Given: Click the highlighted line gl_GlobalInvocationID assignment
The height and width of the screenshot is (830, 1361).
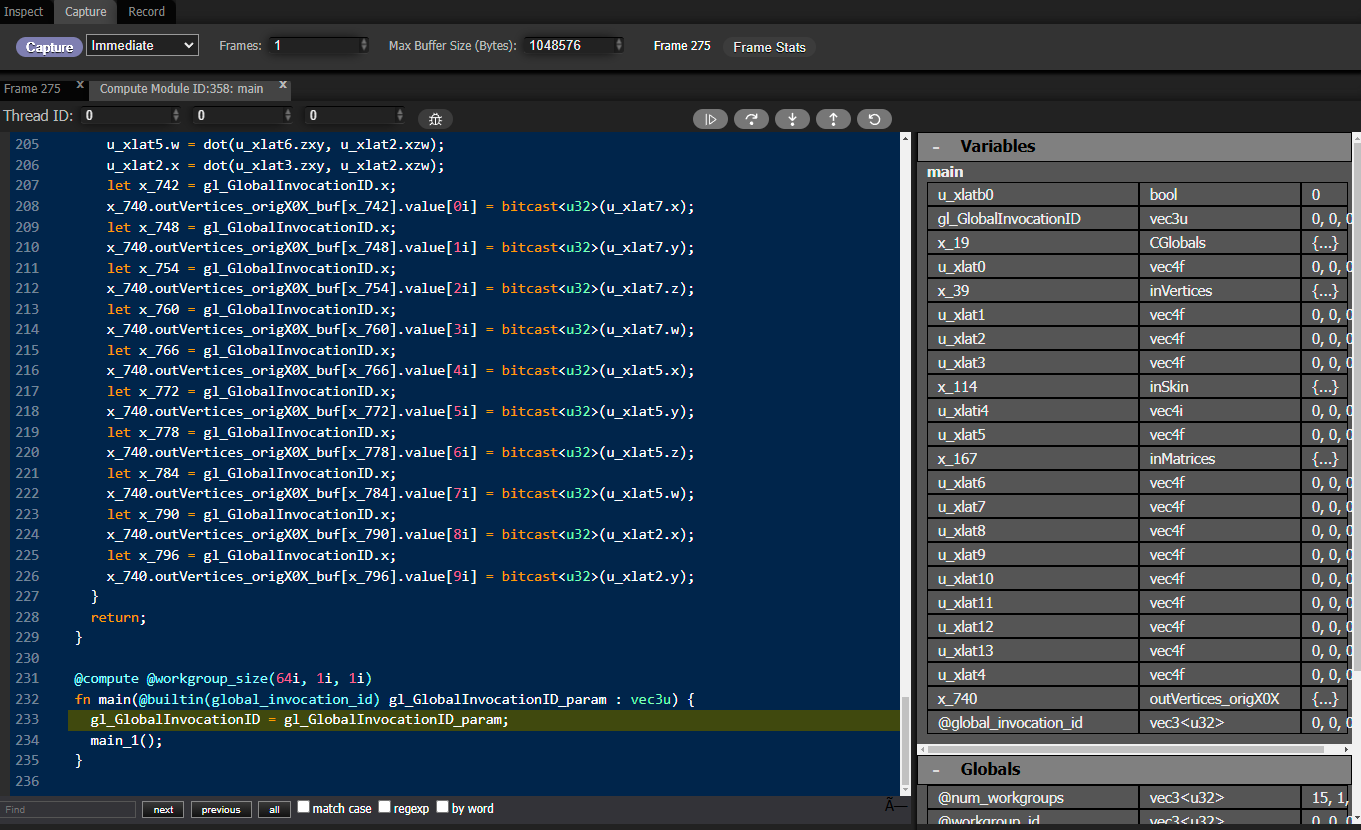Looking at the screenshot, I should (299, 720).
